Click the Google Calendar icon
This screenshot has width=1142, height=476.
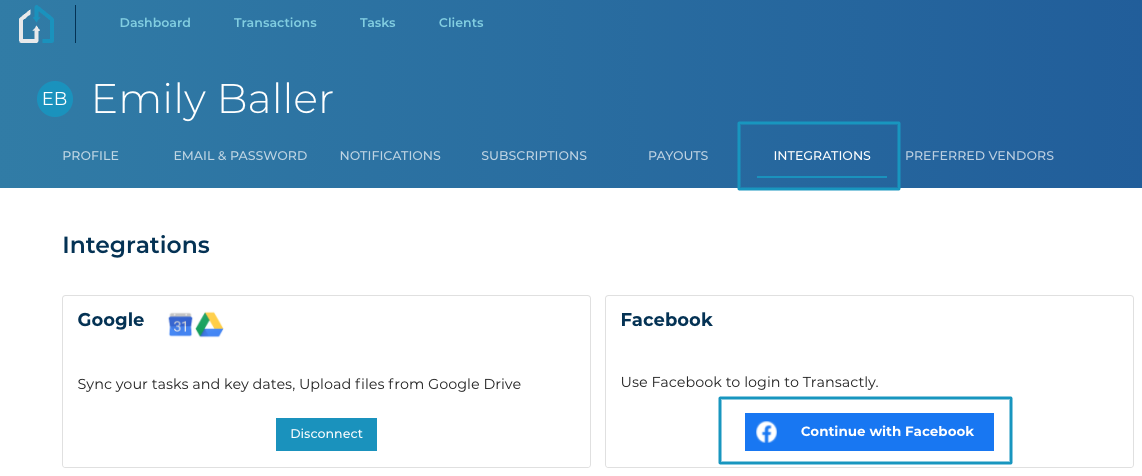coord(180,324)
